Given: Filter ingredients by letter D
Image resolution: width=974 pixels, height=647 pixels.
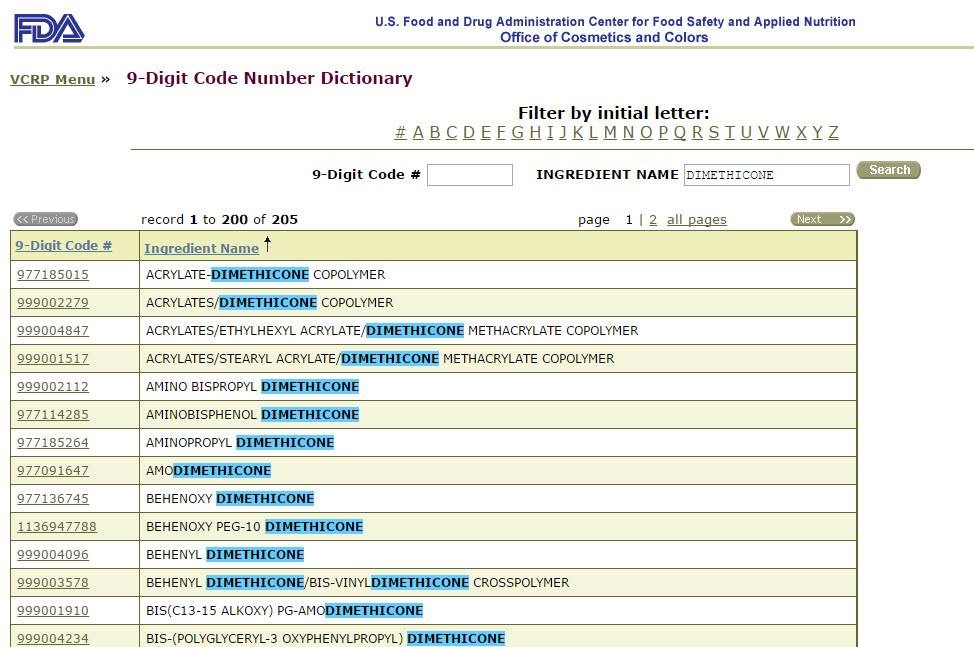Looking at the screenshot, I should coord(469,132).
